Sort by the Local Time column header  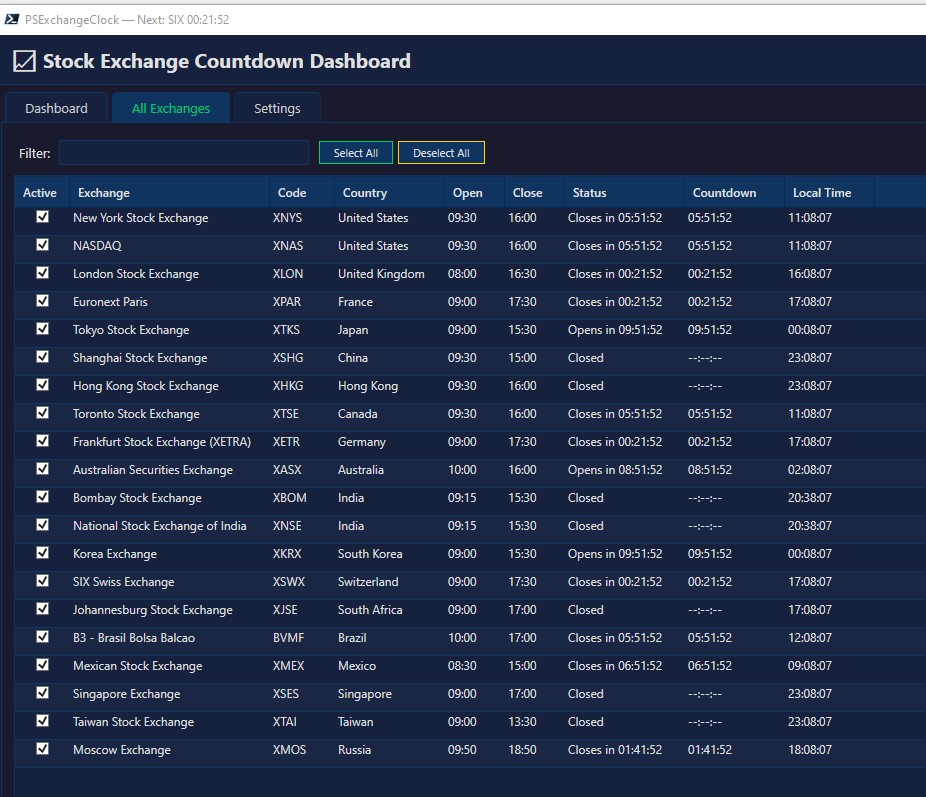[829, 192]
